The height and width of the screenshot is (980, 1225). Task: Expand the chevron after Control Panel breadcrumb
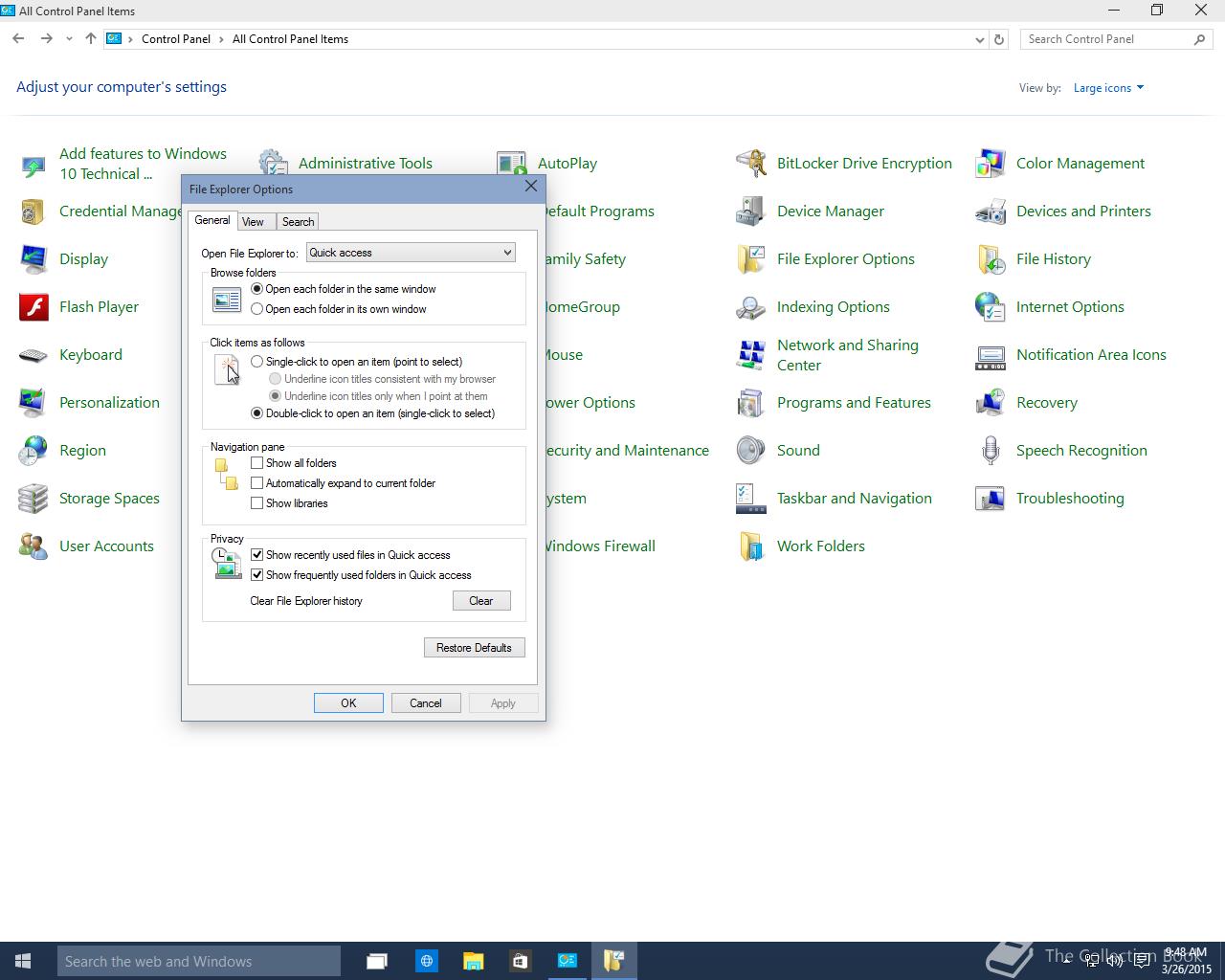click(x=221, y=39)
